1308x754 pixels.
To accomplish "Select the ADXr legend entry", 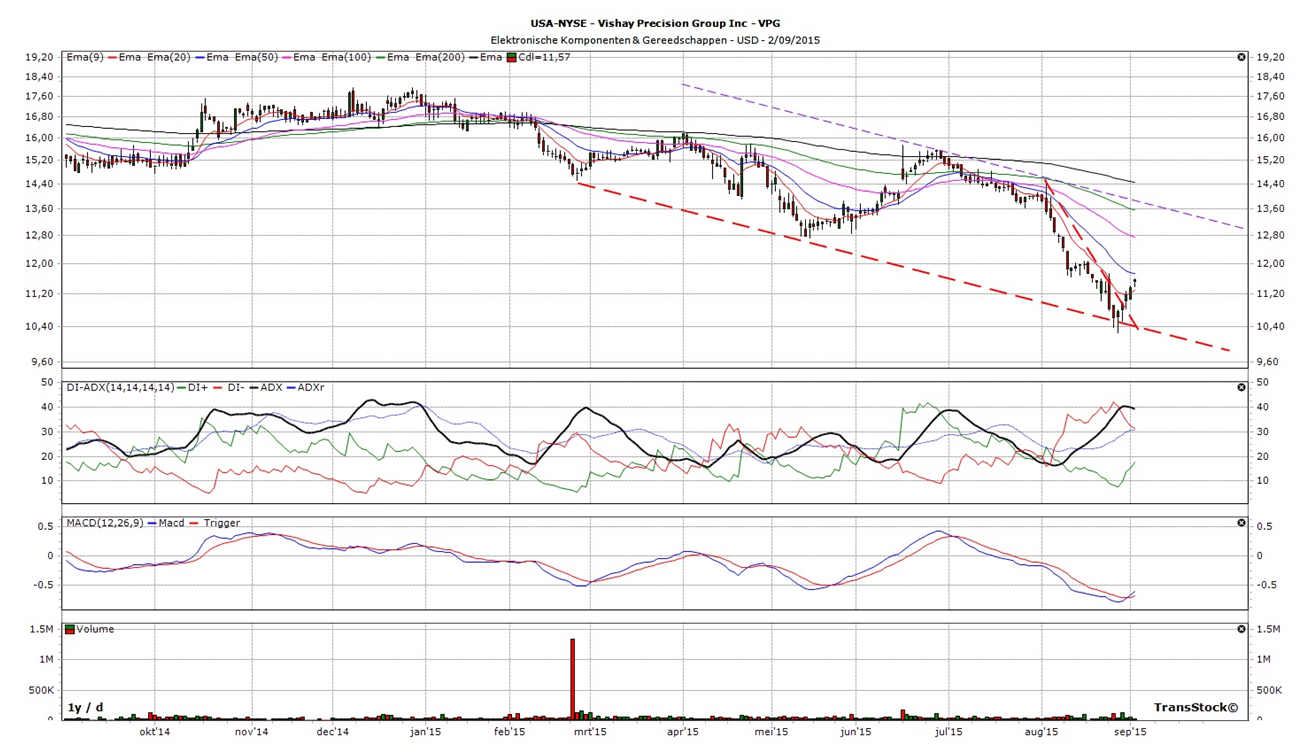I will pyautogui.click(x=313, y=387).
